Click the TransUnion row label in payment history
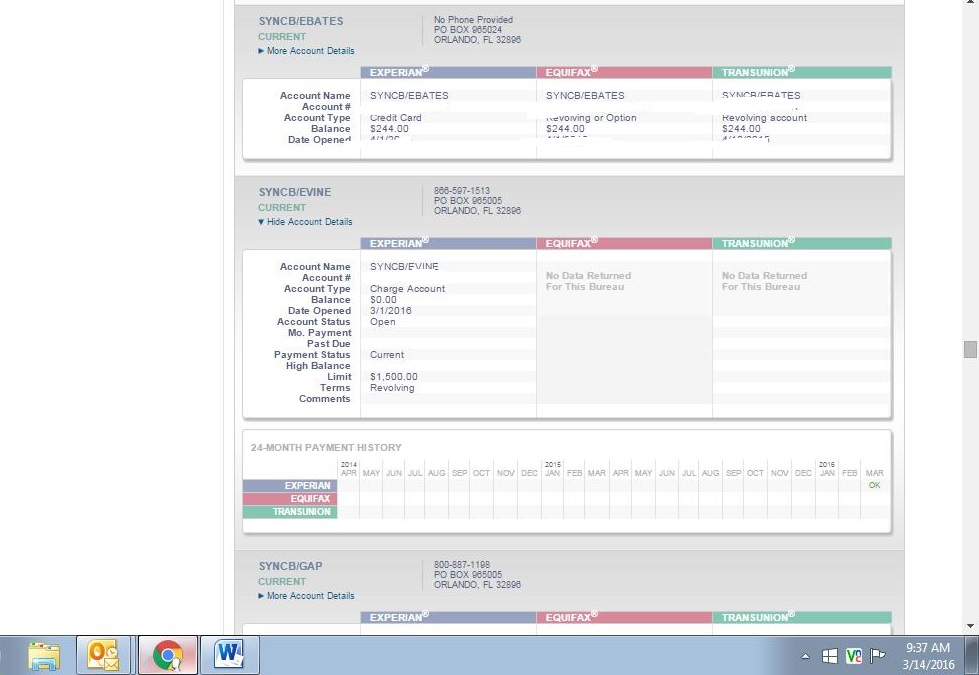 tap(290, 512)
